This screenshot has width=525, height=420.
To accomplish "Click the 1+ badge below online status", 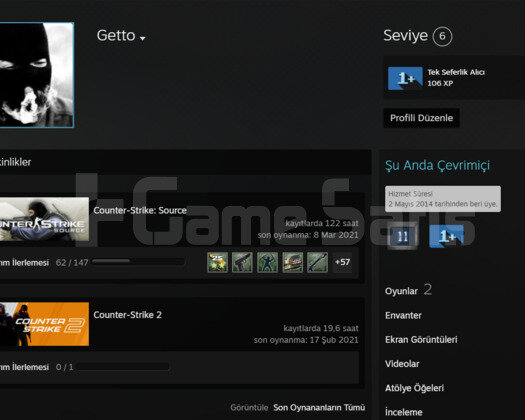I will coord(446,236).
